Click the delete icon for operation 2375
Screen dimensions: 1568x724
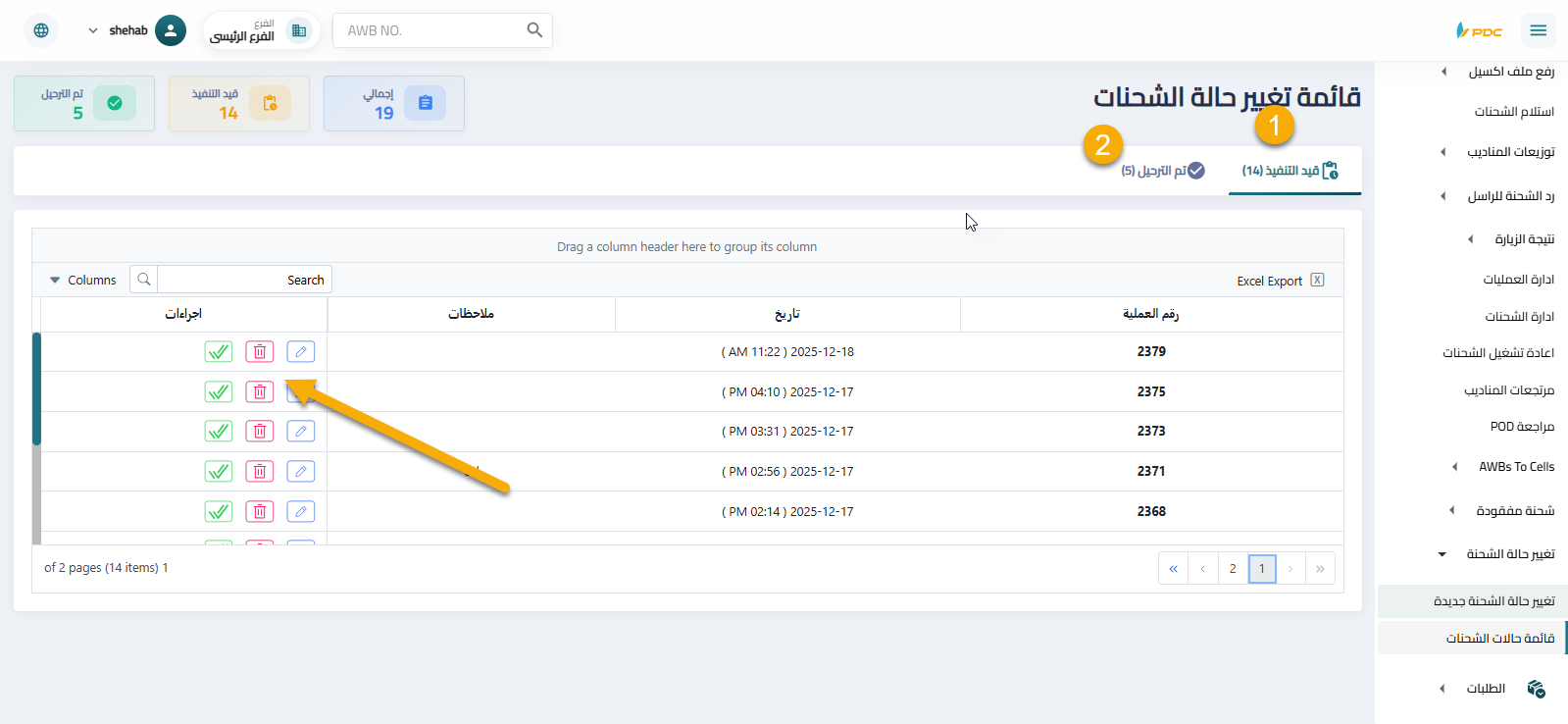259,392
